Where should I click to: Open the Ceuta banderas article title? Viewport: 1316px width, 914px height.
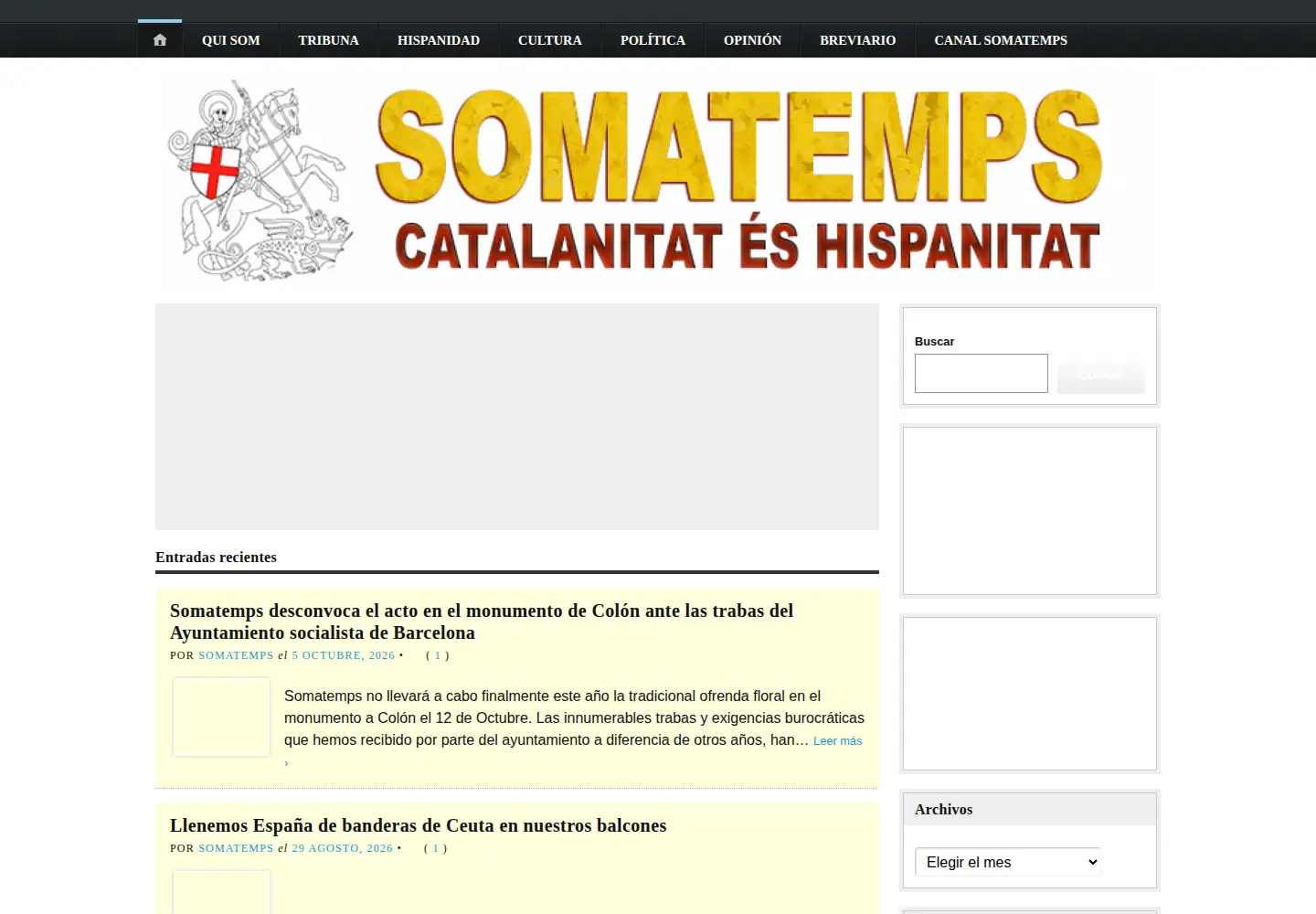(x=419, y=825)
